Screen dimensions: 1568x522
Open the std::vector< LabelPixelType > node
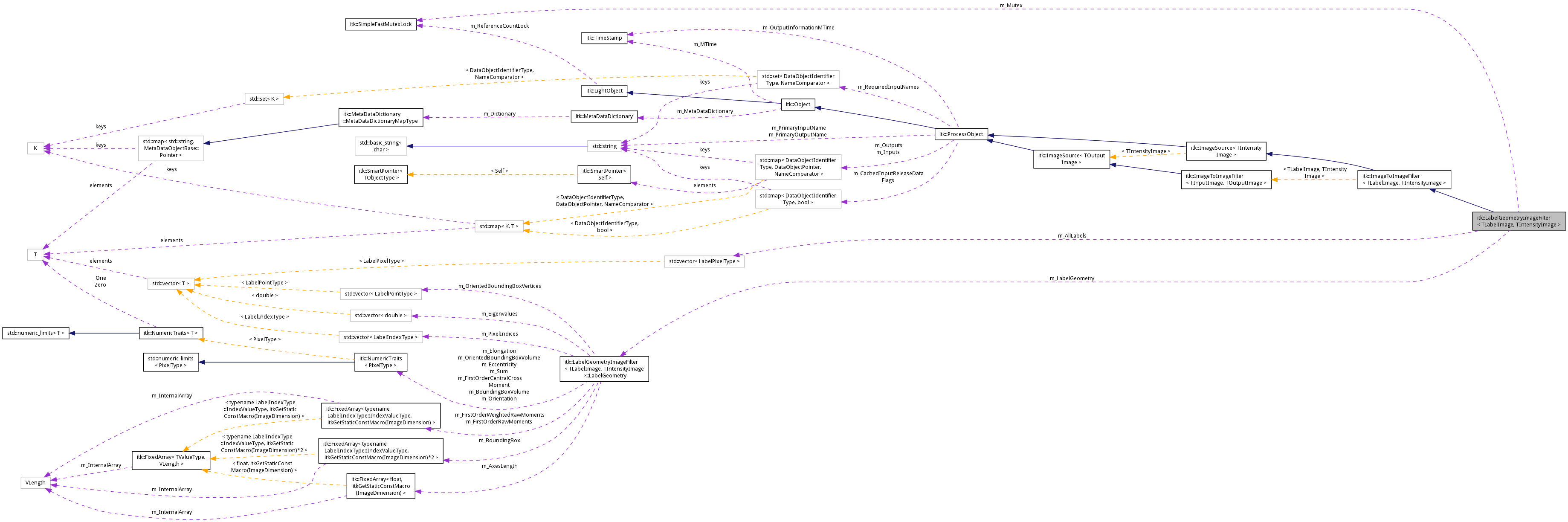[704, 261]
